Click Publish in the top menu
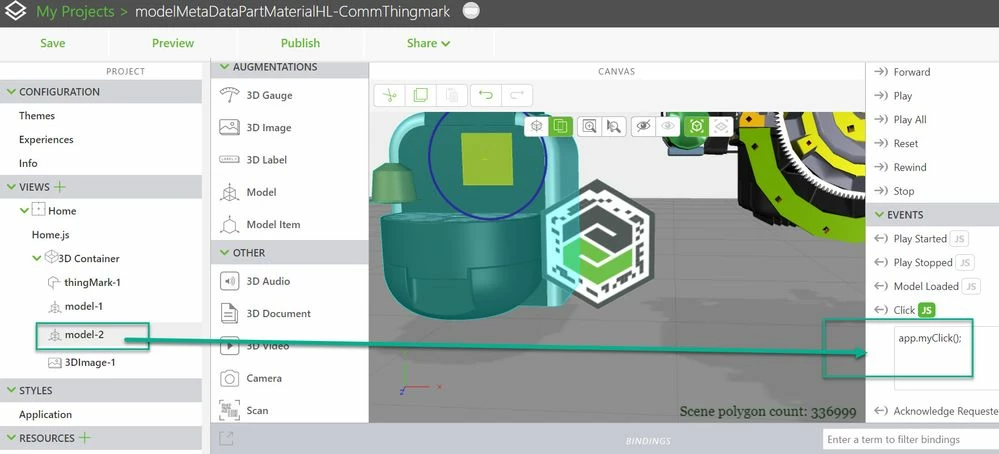 pyautogui.click(x=300, y=43)
